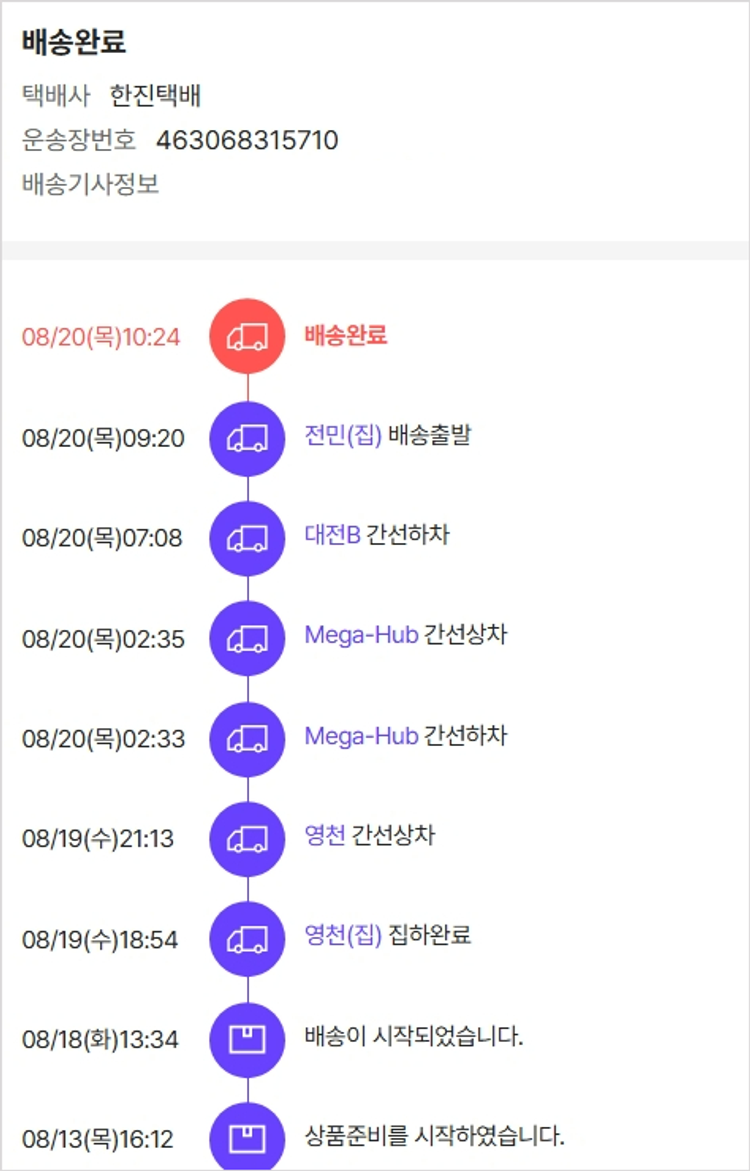Screen dimensions: 750x1171
Task: Click the 영천 link in 간선상차 row
Action: coord(325,836)
